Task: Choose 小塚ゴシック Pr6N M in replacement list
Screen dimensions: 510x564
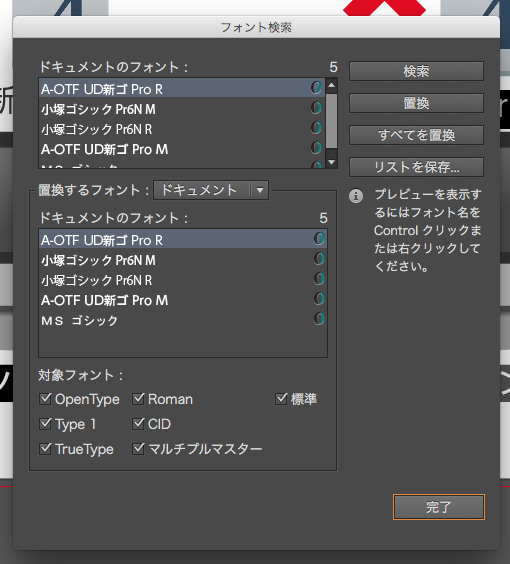Action: click(x=183, y=260)
